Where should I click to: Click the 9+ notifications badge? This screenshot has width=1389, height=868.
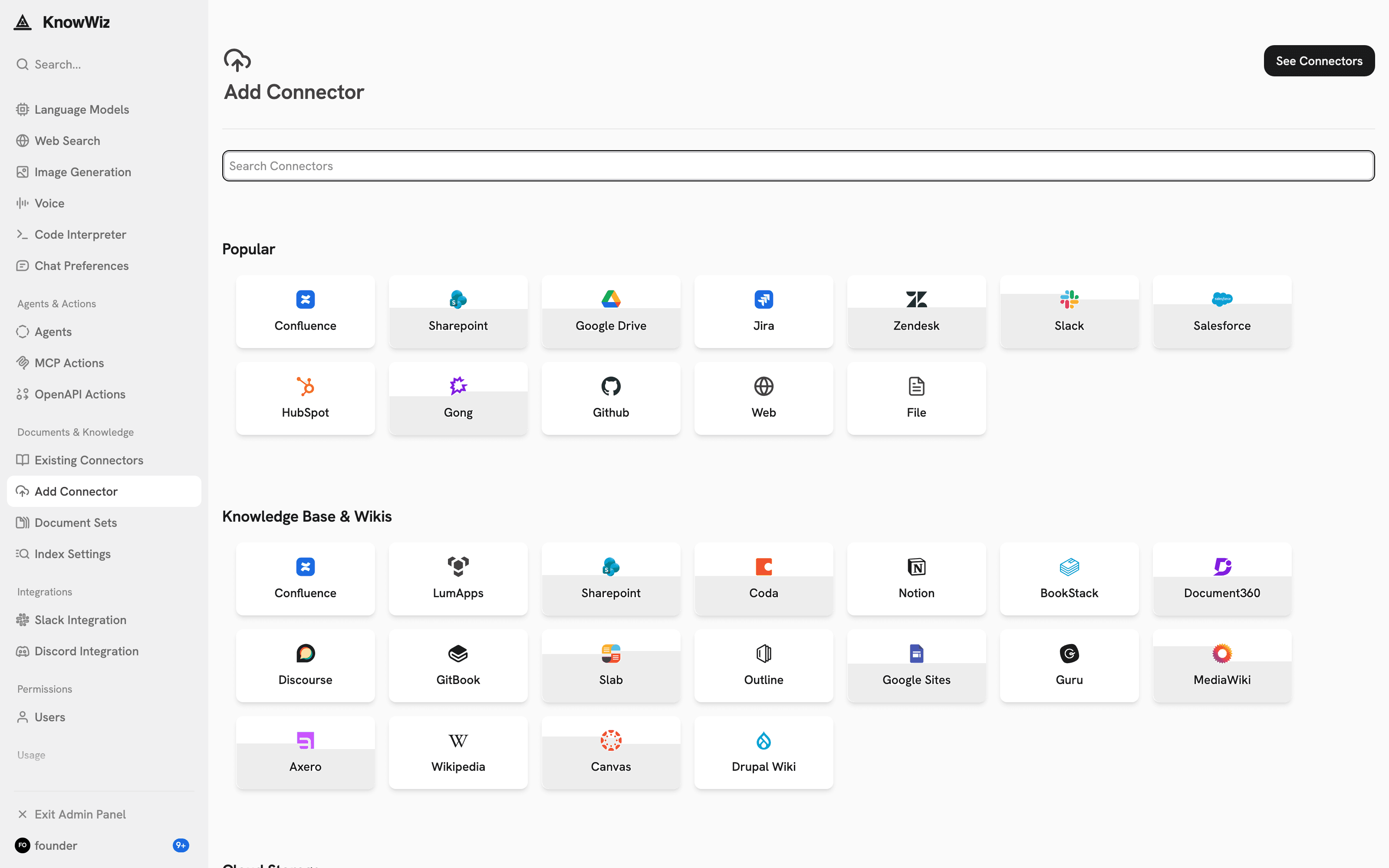pyautogui.click(x=180, y=845)
